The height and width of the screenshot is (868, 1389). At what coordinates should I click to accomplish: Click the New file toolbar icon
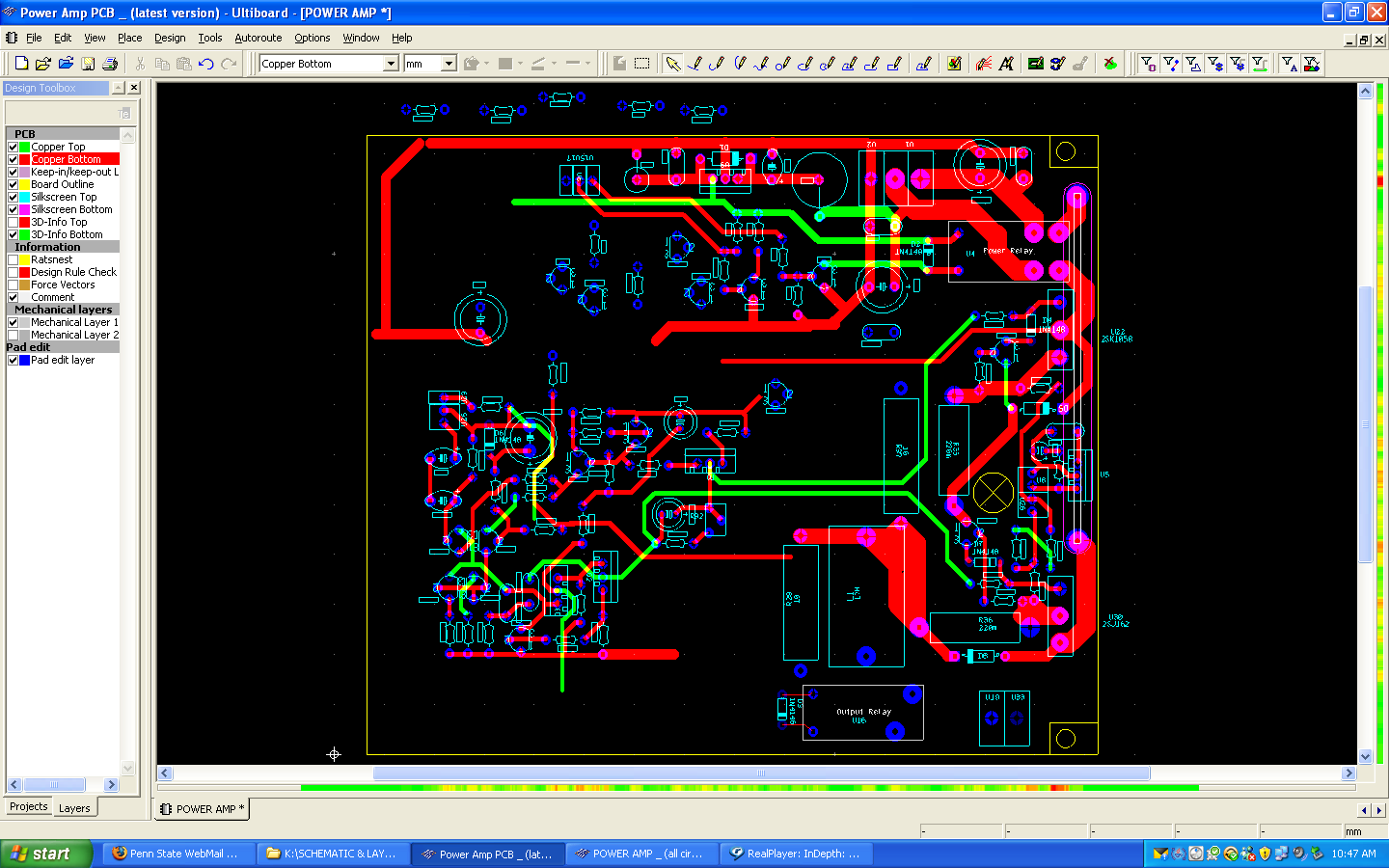pyautogui.click(x=21, y=64)
